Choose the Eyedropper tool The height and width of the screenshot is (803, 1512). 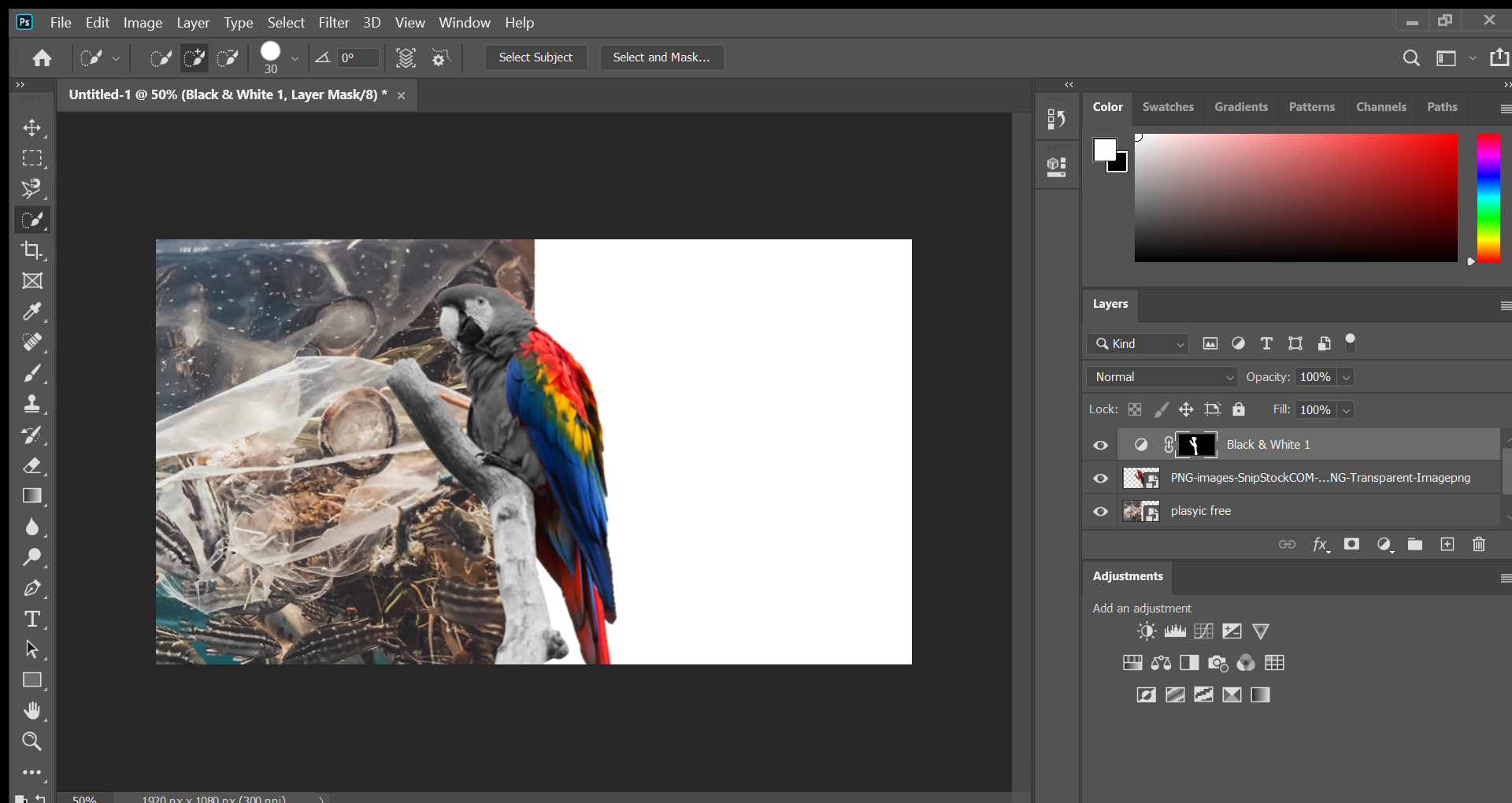pyautogui.click(x=32, y=312)
